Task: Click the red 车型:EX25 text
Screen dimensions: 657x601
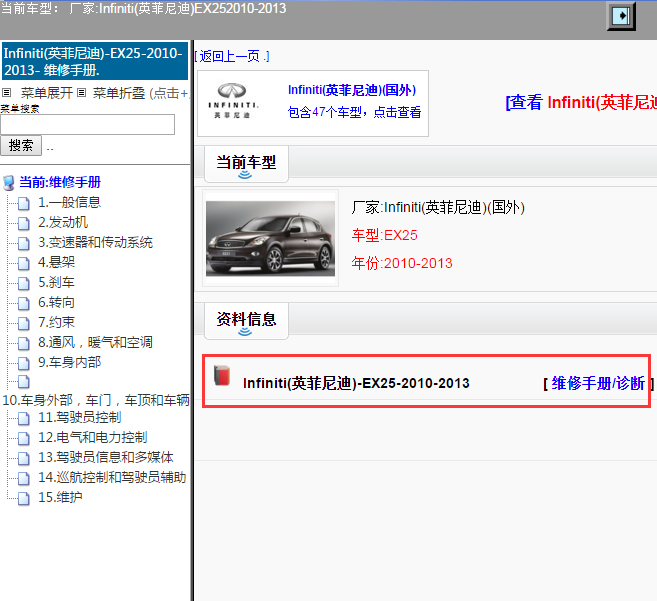Action: pyautogui.click(x=384, y=236)
